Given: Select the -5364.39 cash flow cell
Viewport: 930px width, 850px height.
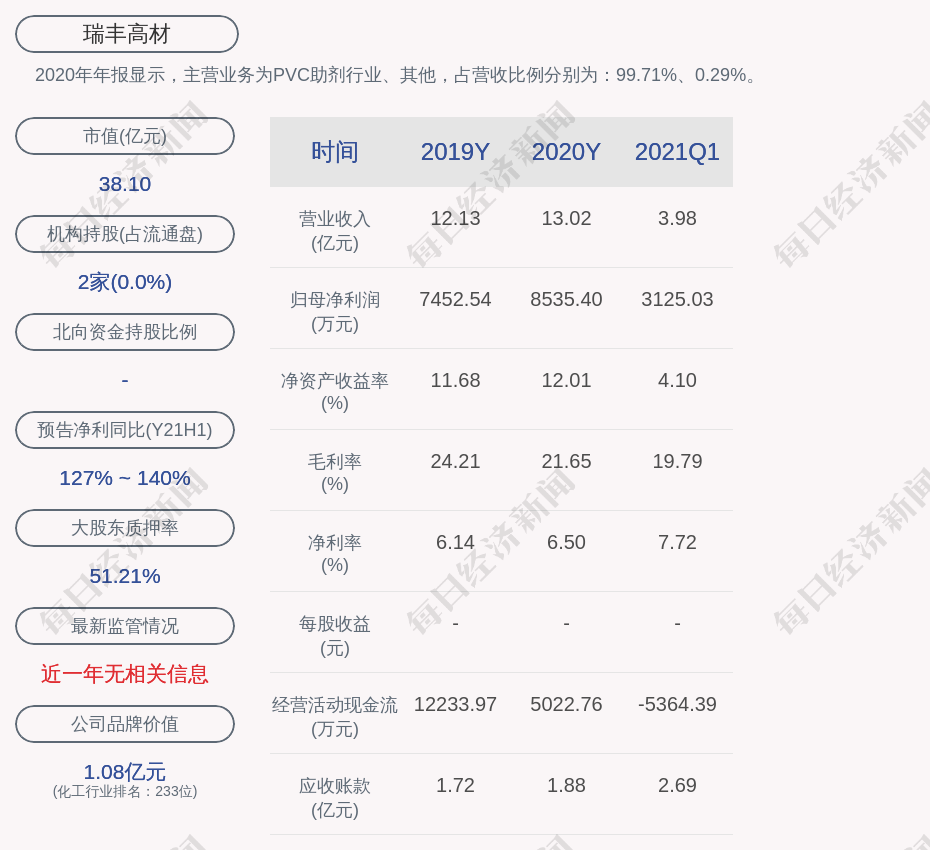Looking at the screenshot, I should click(x=677, y=704).
